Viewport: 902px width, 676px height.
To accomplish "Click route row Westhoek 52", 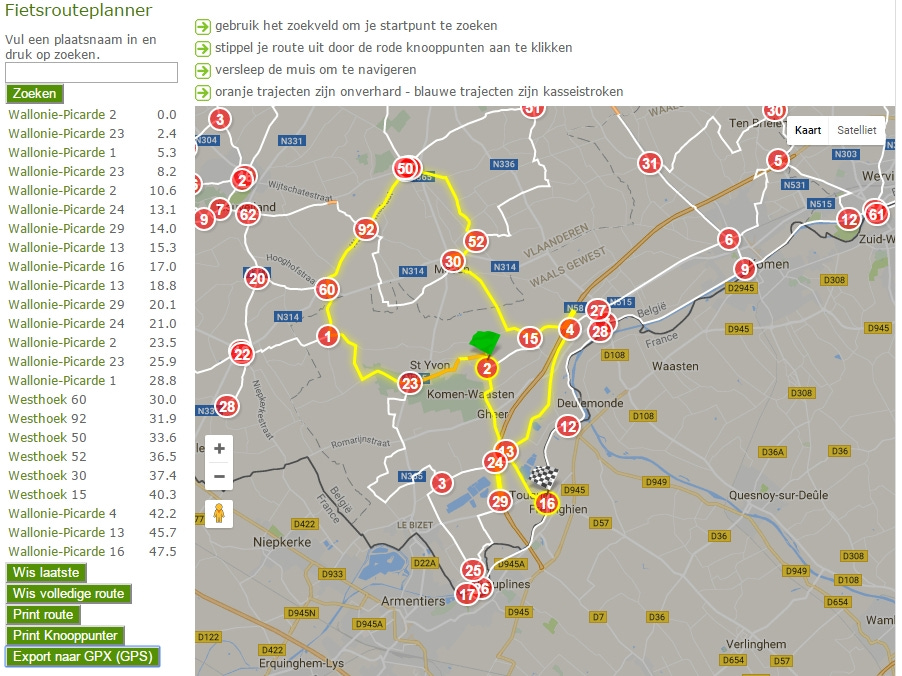I will [x=92, y=456].
